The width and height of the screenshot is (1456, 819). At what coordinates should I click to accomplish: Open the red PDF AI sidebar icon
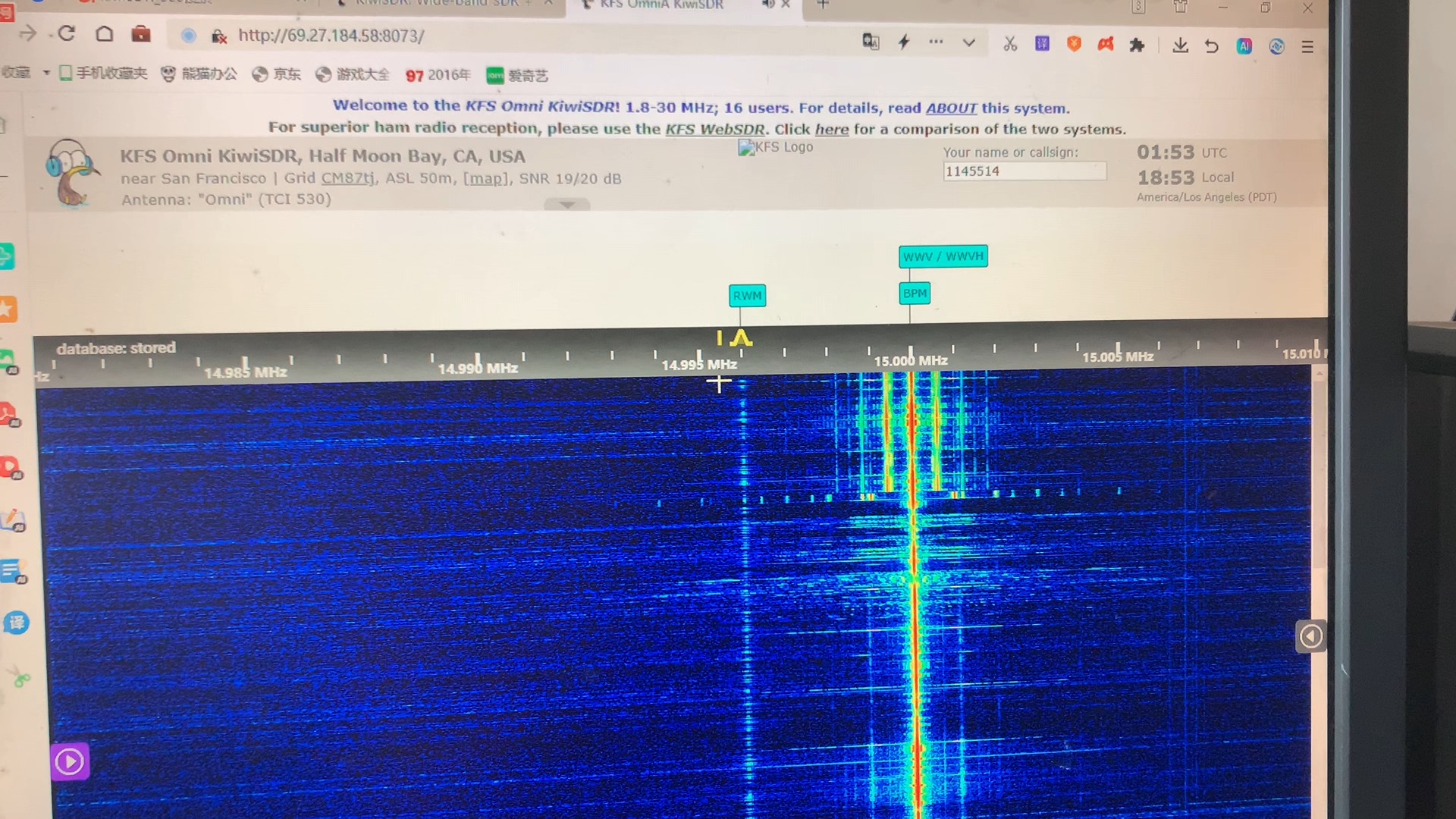coord(8,416)
